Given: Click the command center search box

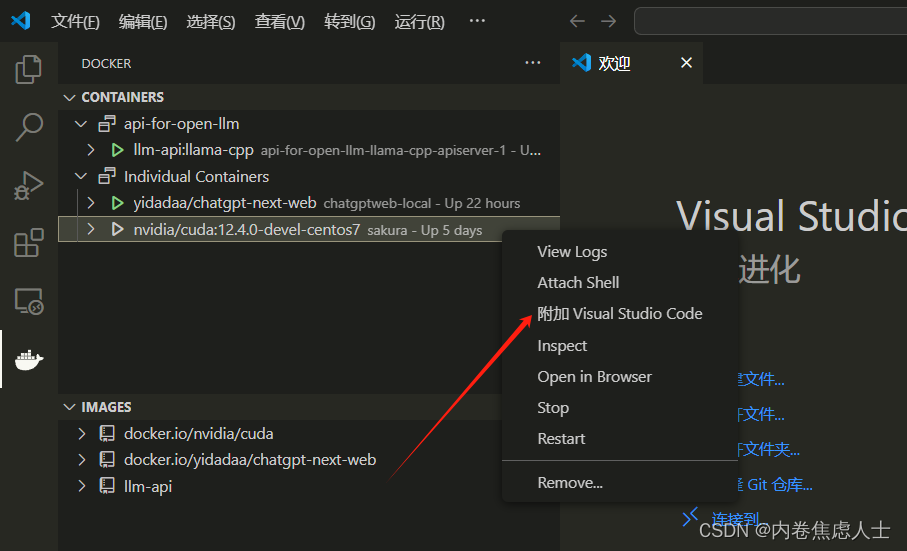Looking at the screenshot, I should [770, 21].
